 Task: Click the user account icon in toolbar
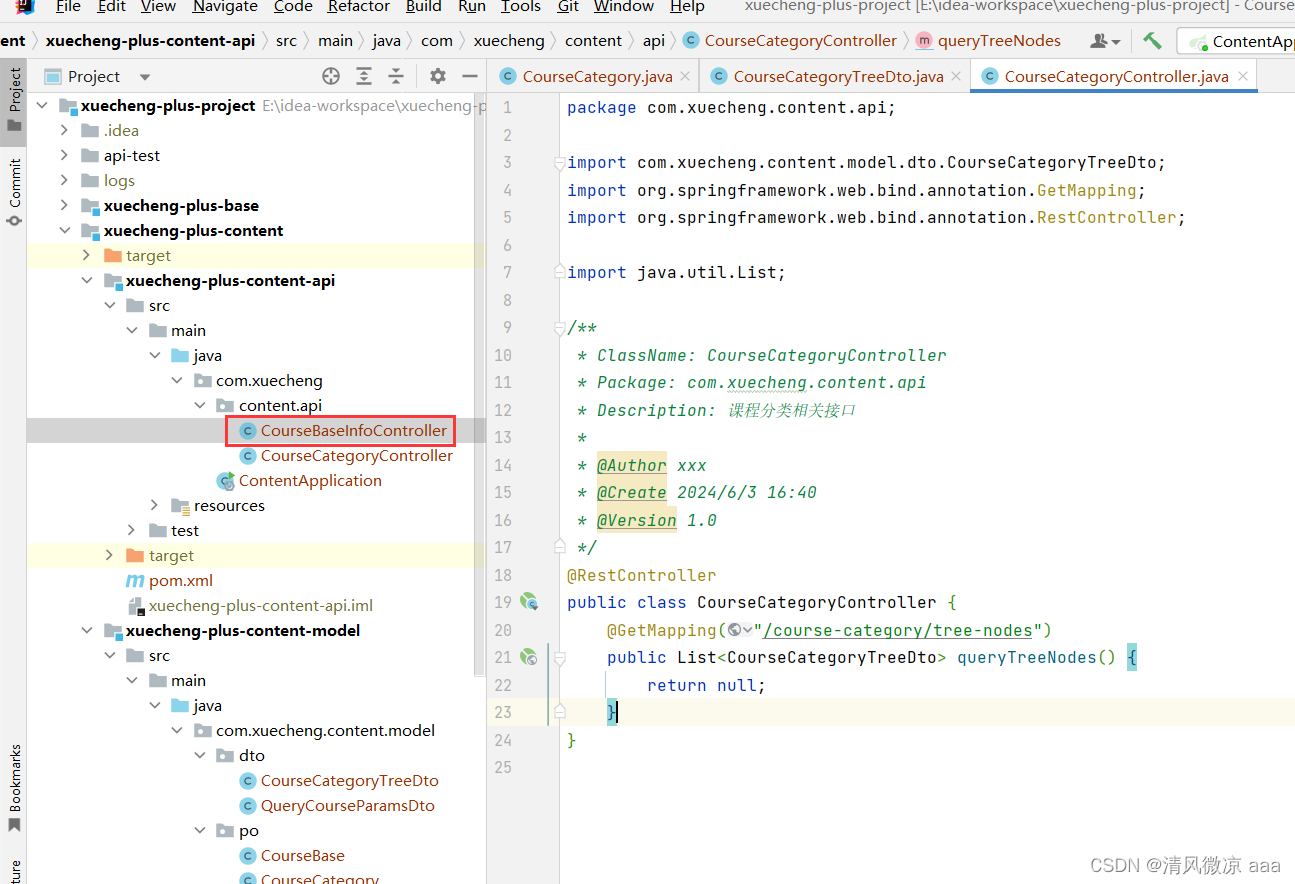click(1105, 41)
